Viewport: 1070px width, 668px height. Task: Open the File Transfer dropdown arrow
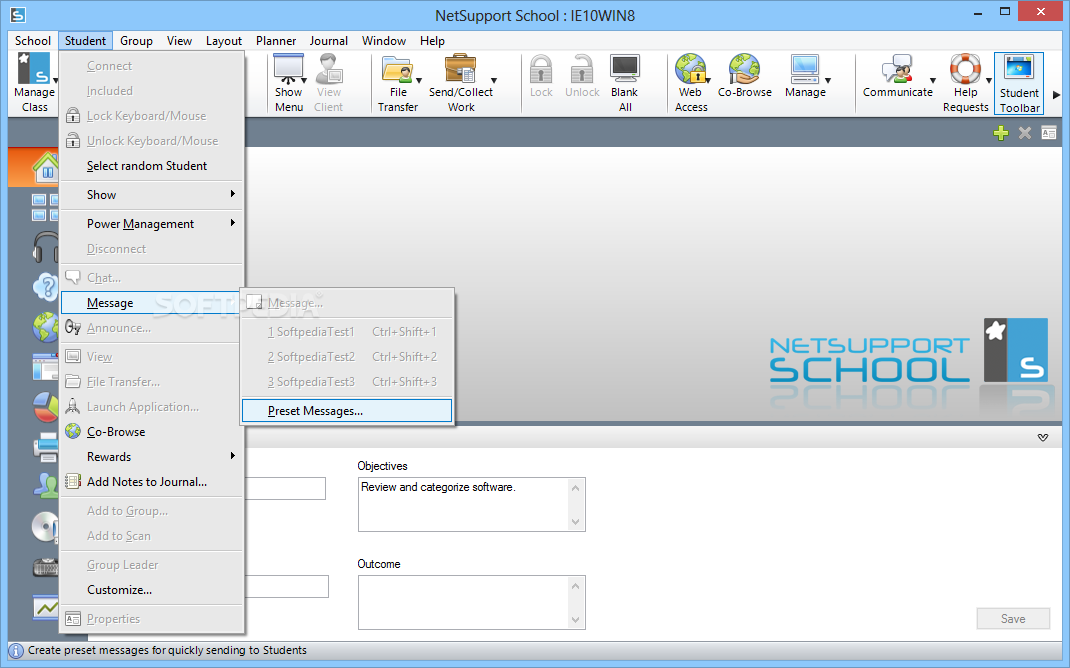(x=419, y=81)
